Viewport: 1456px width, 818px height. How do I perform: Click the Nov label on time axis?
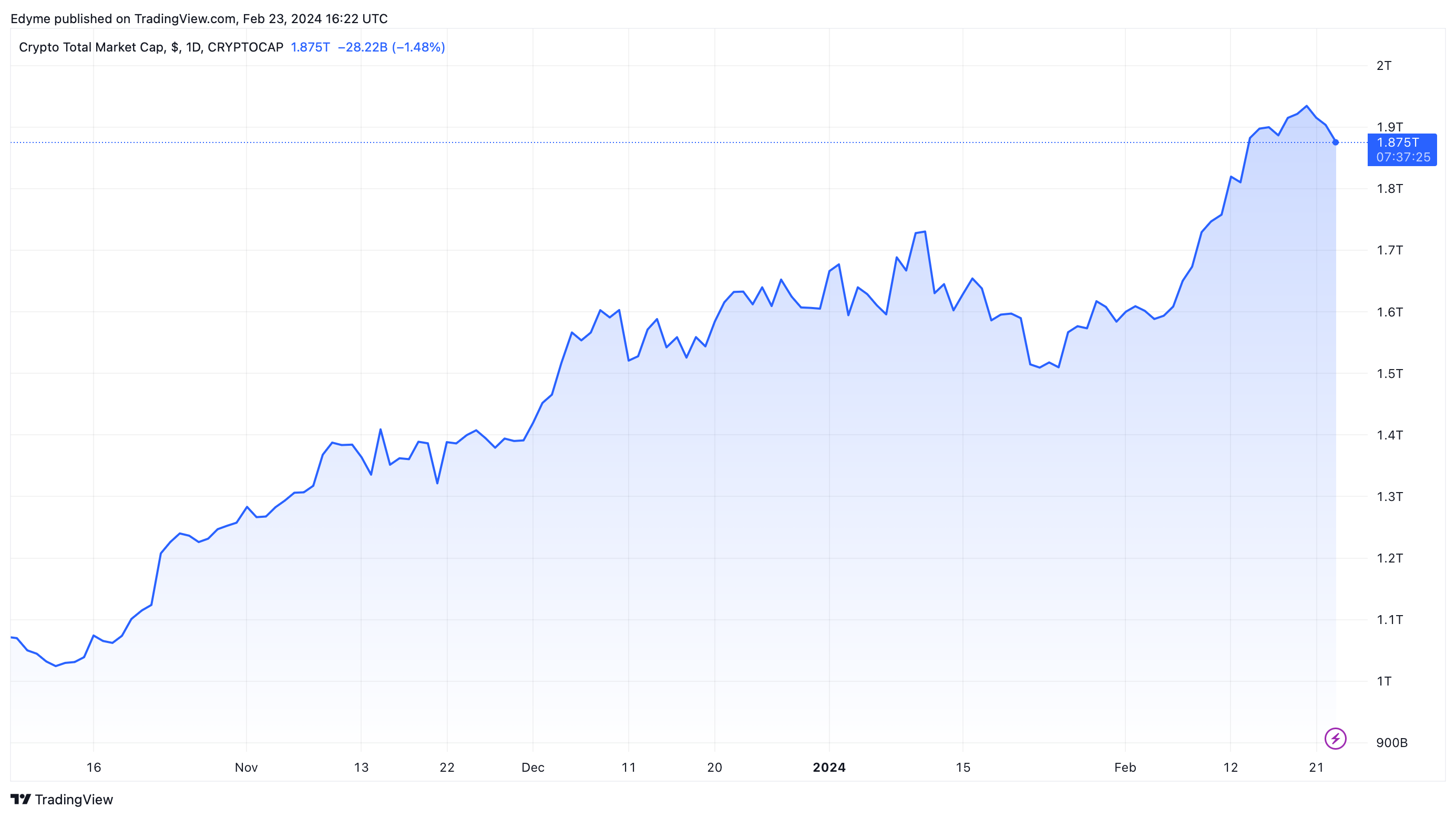(246, 767)
